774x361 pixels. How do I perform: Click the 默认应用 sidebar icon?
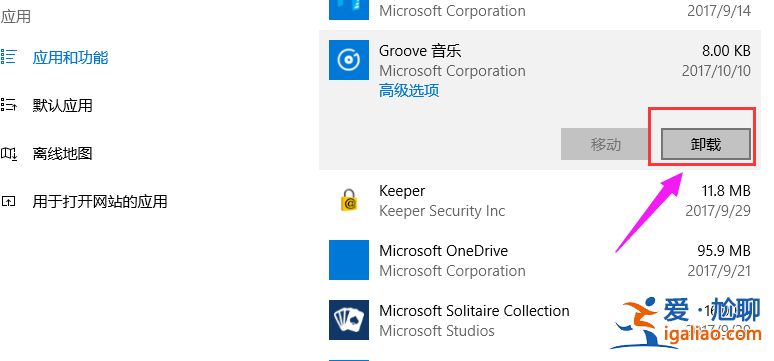[8, 105]
